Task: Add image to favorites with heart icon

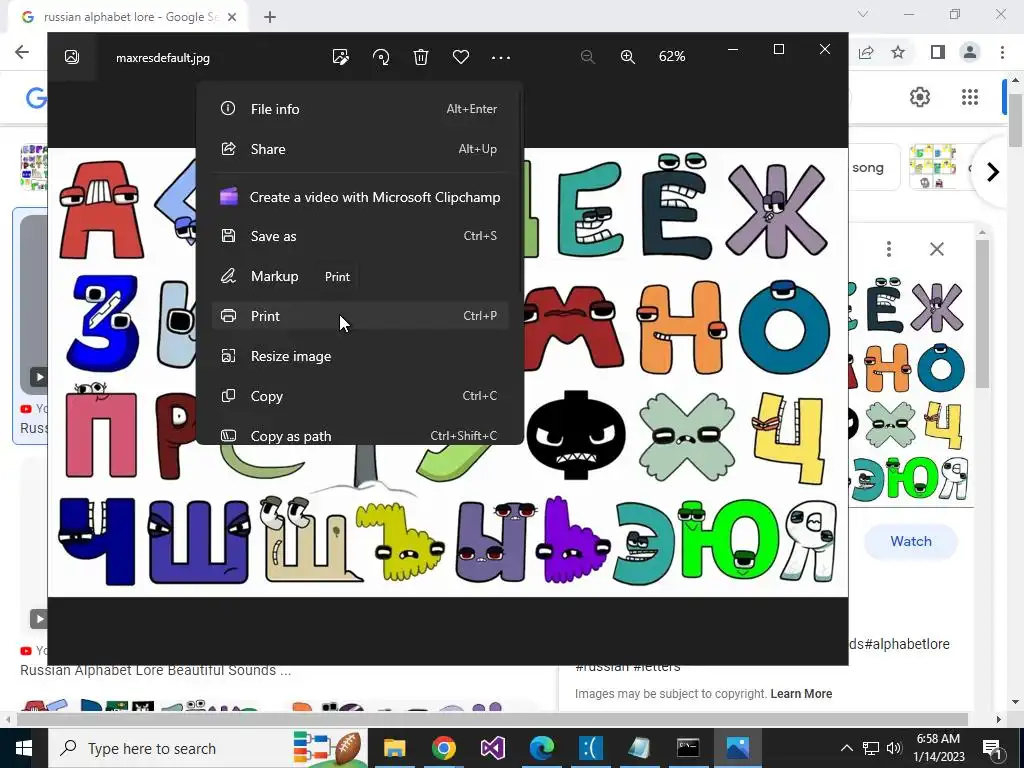Action: pyautogui.click(x=461, y=57)
